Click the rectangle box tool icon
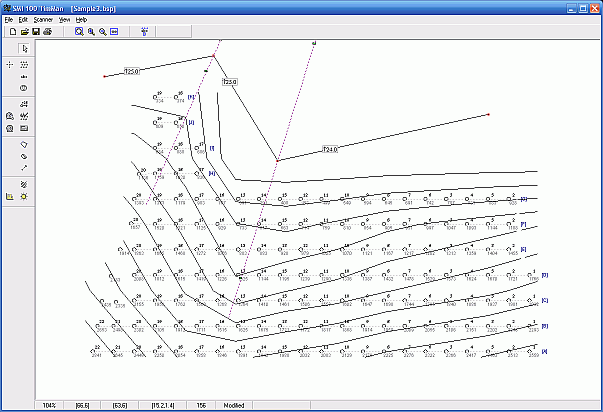Screen dimensions: 603x412 coord(24,128)
